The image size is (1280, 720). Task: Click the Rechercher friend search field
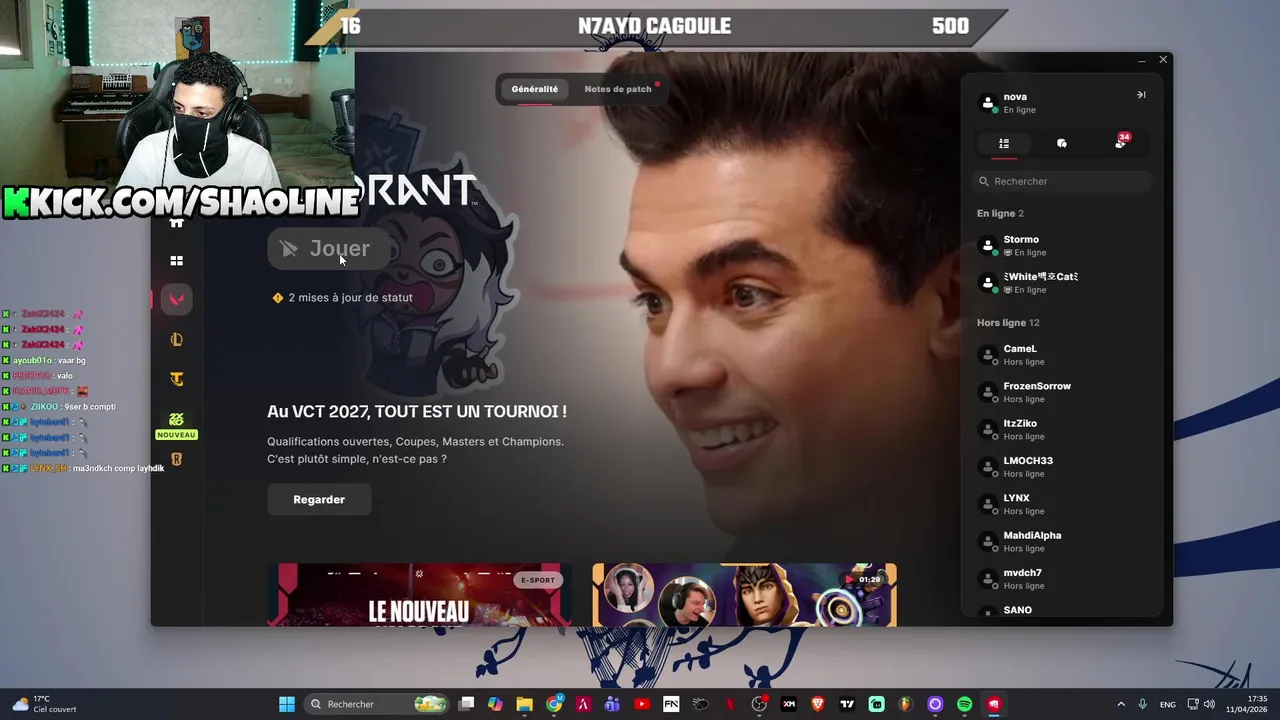click(x=1062, y=181)
